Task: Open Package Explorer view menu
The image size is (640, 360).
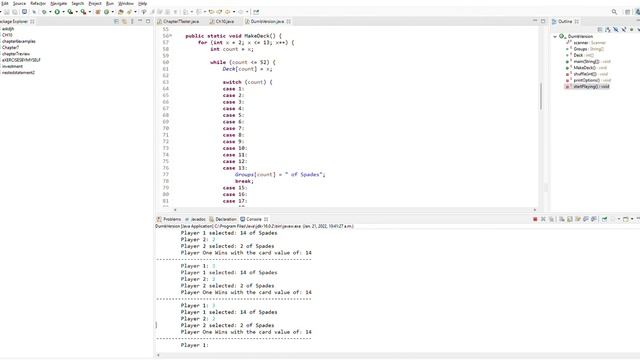Action: [x=132, y=21]
